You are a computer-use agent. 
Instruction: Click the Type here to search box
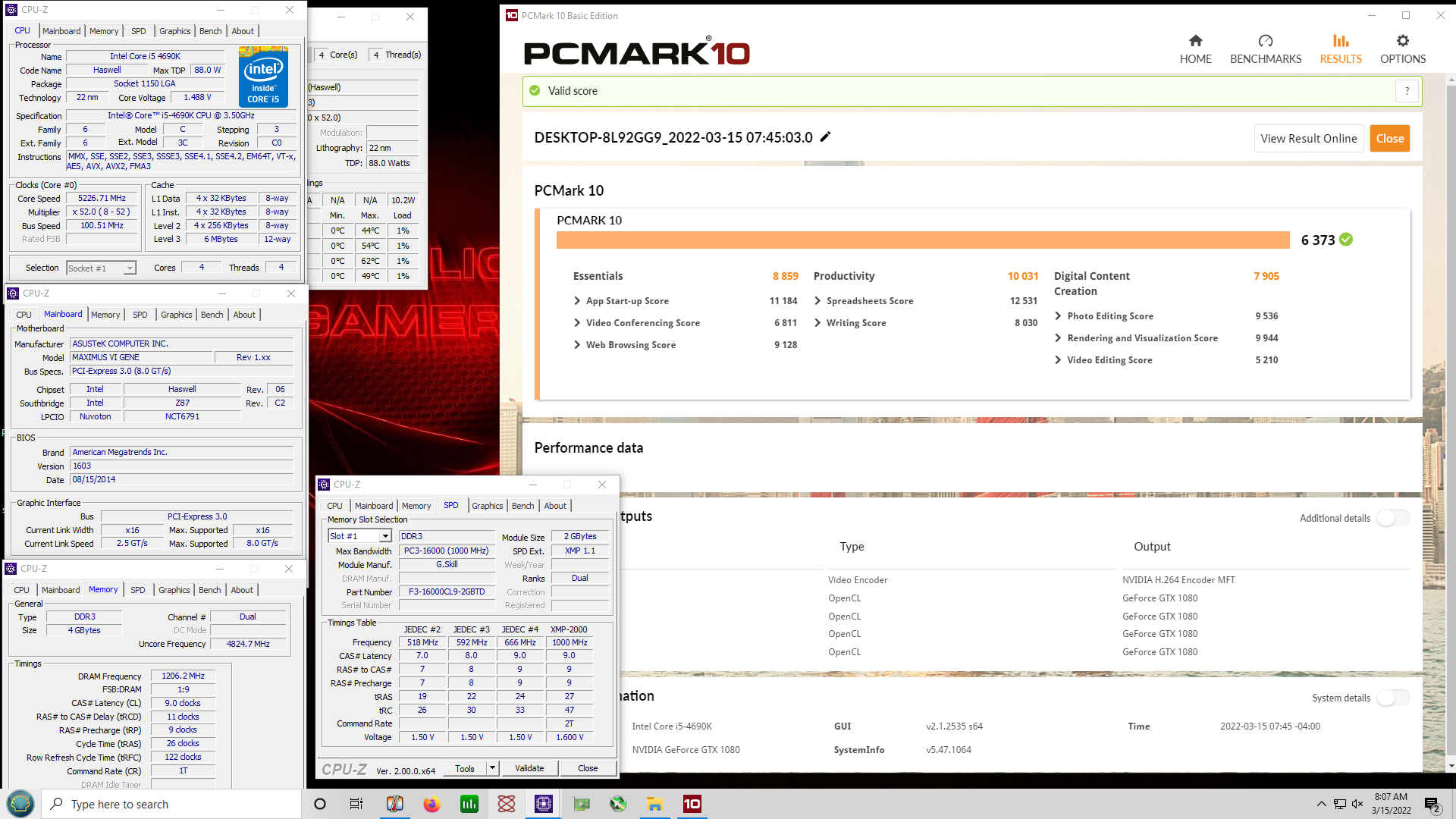(171, 804)
